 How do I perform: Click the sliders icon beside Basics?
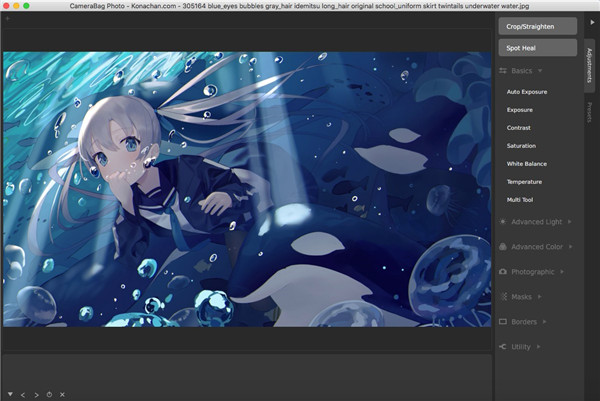[x=502, y=71]
